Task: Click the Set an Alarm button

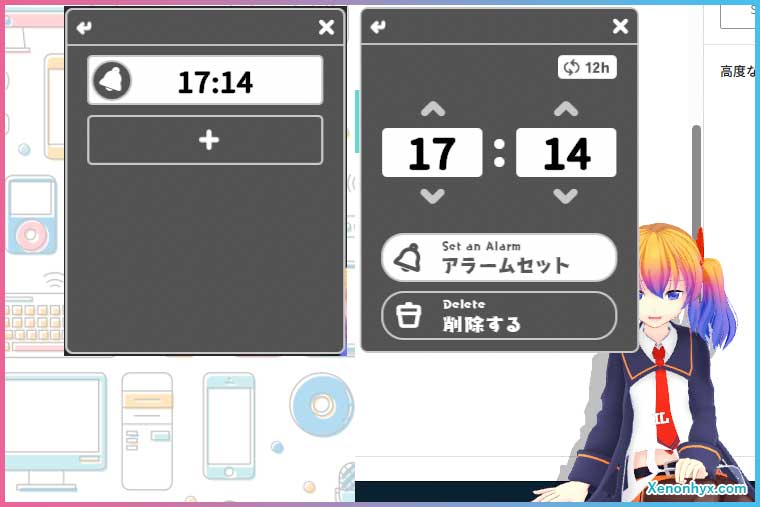Action: (499, 258)
